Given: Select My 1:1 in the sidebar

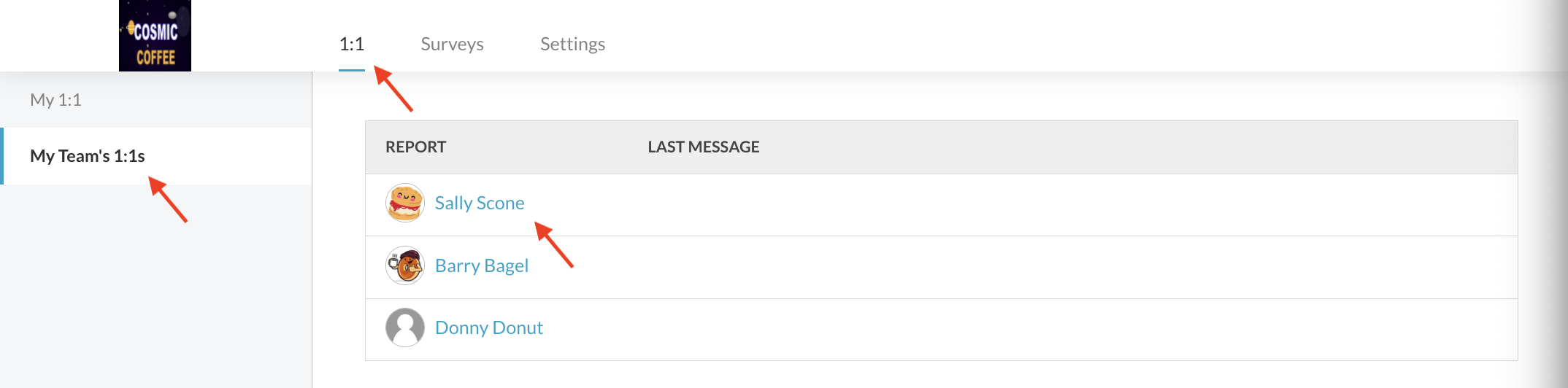Looking at the screenshot, I should (x=55, y=100).
